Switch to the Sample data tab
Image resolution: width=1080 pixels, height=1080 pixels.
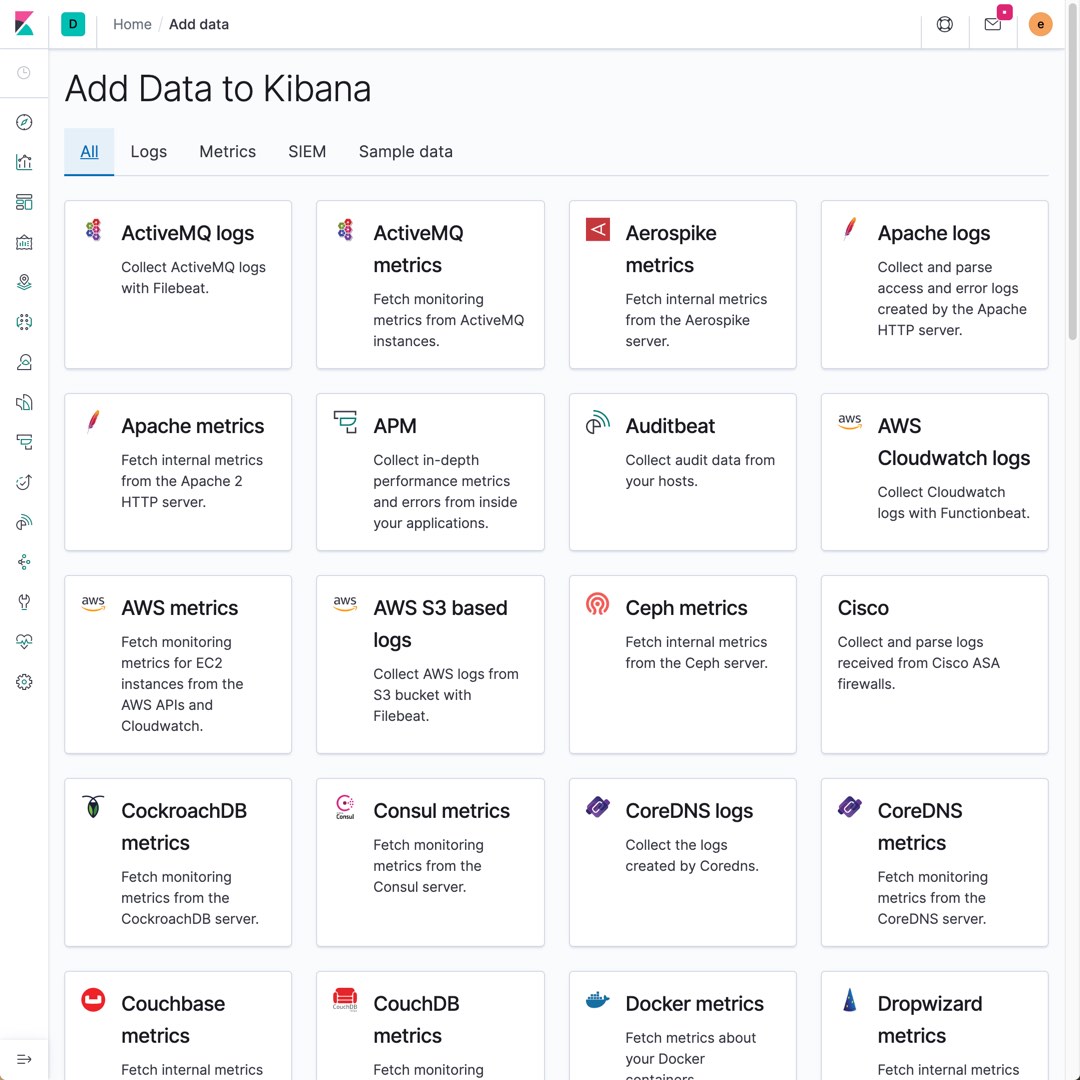tap(406, 152)
